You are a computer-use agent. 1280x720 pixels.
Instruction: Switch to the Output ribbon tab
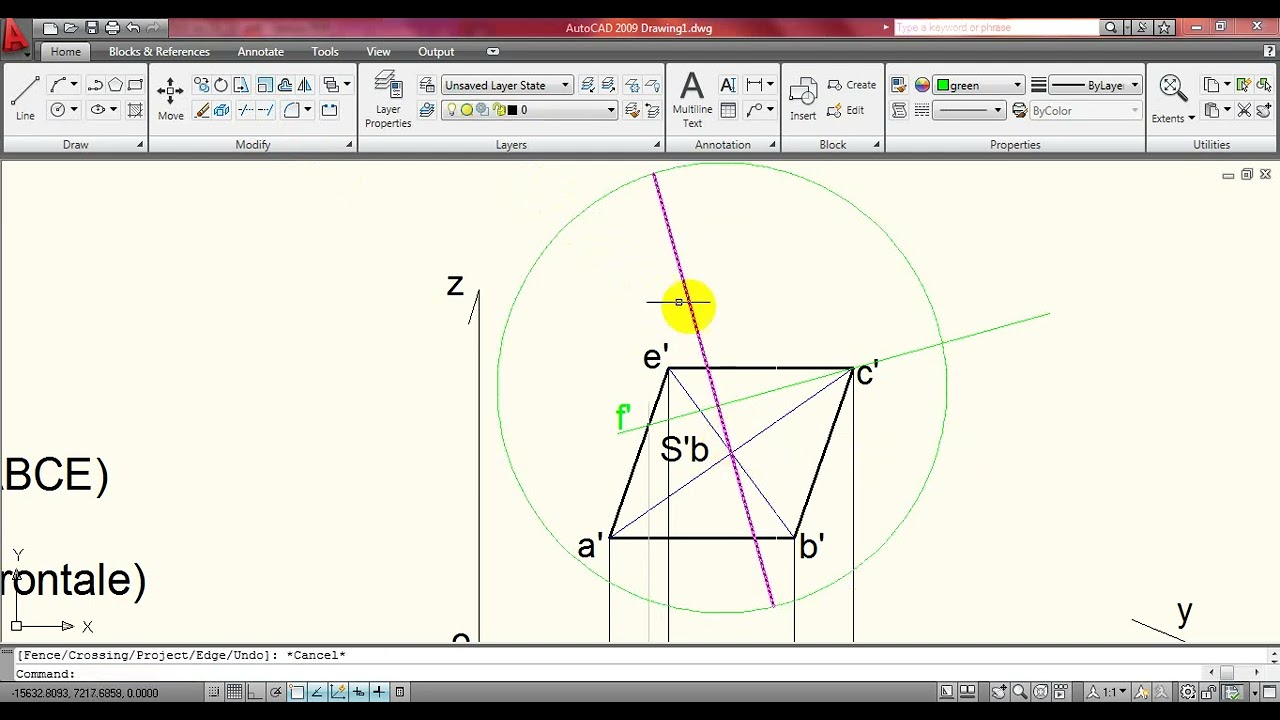click(436, 51)
